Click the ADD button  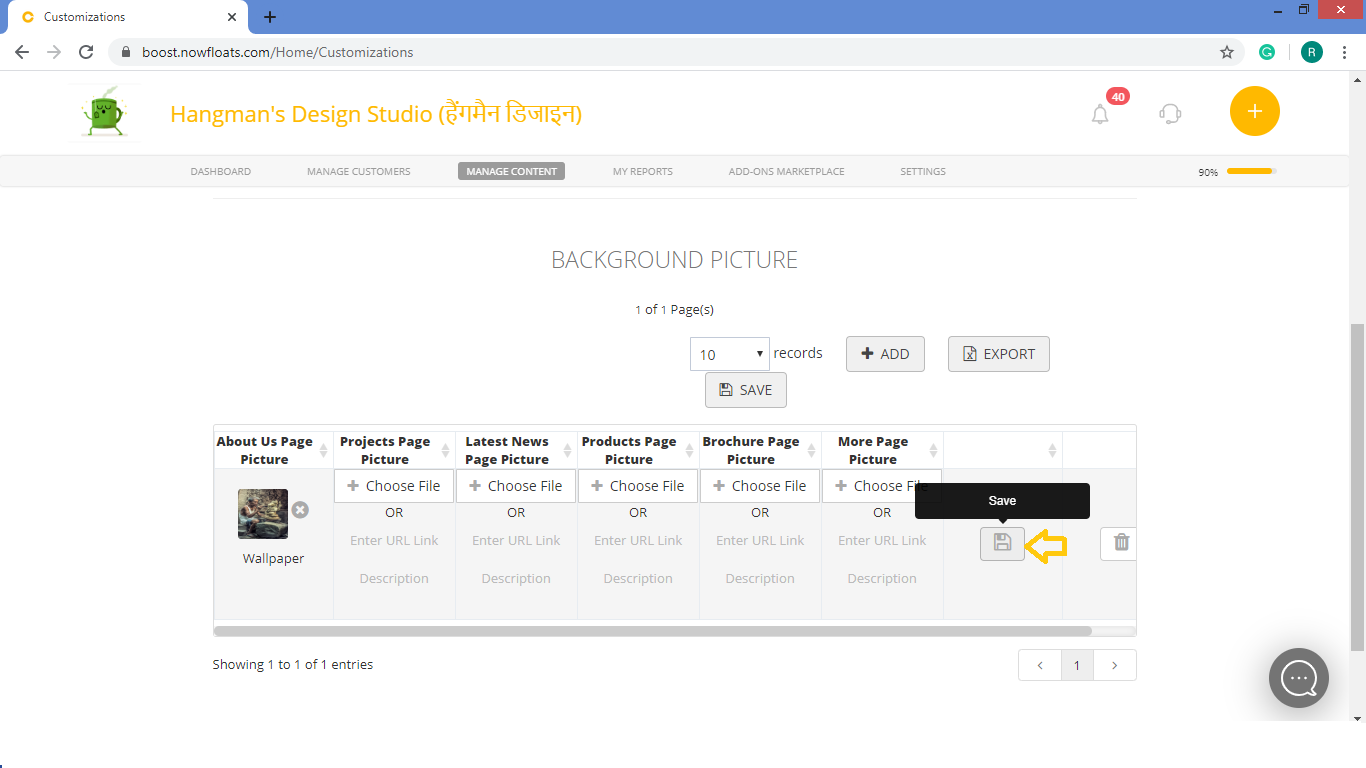(x=885, y=354)
